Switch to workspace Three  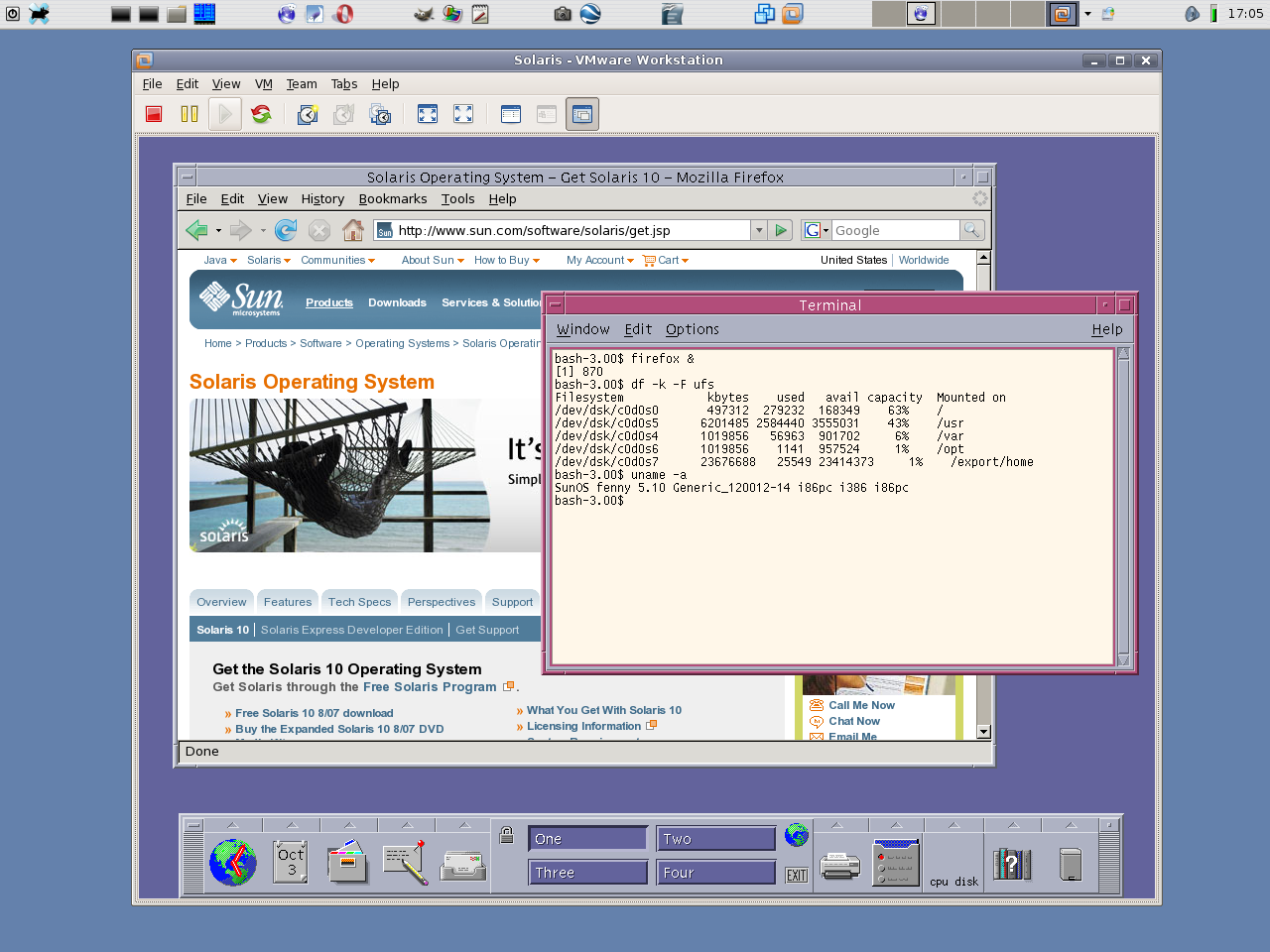(x=588, y=873)
